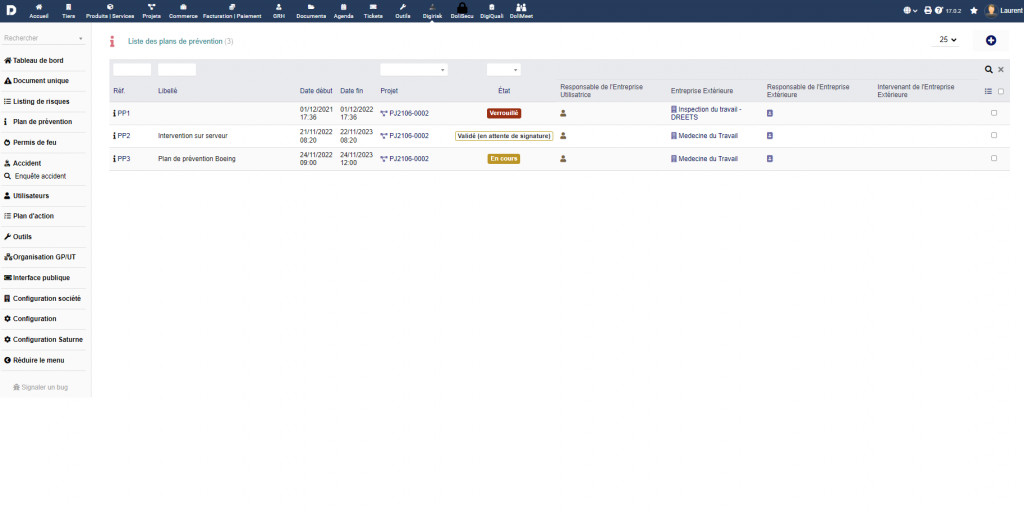Tick the checkbox for PP3 row
The image size is (1024, 512).
(x=994, y=158)
